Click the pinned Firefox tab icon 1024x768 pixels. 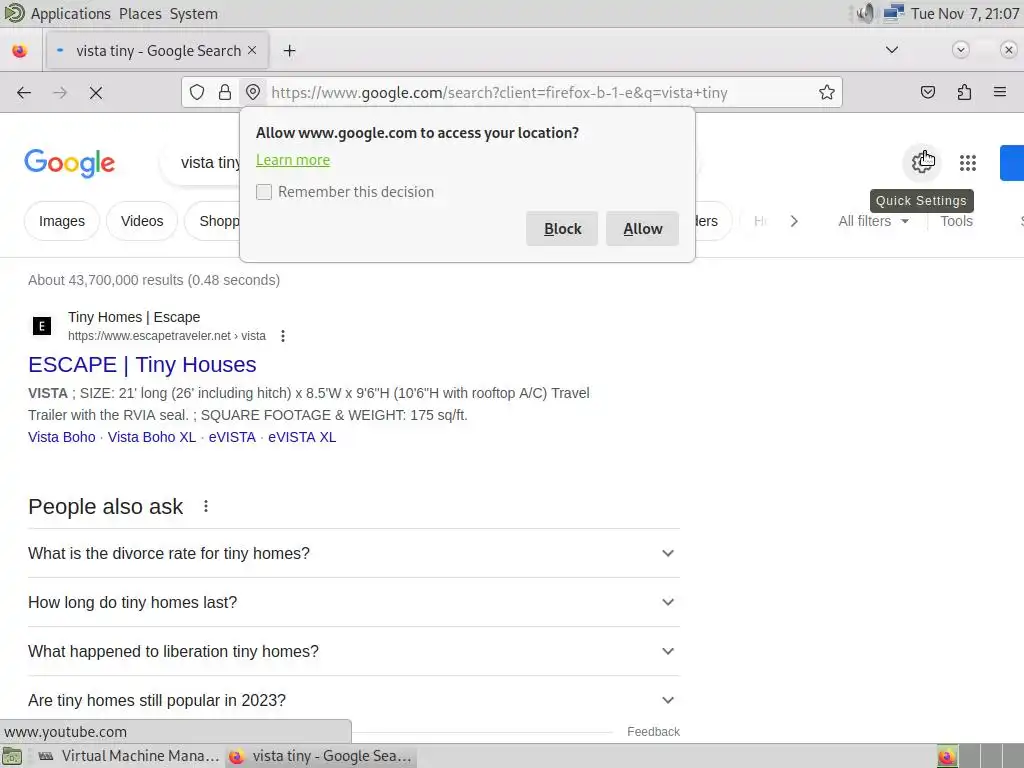[x=20, y=51]
